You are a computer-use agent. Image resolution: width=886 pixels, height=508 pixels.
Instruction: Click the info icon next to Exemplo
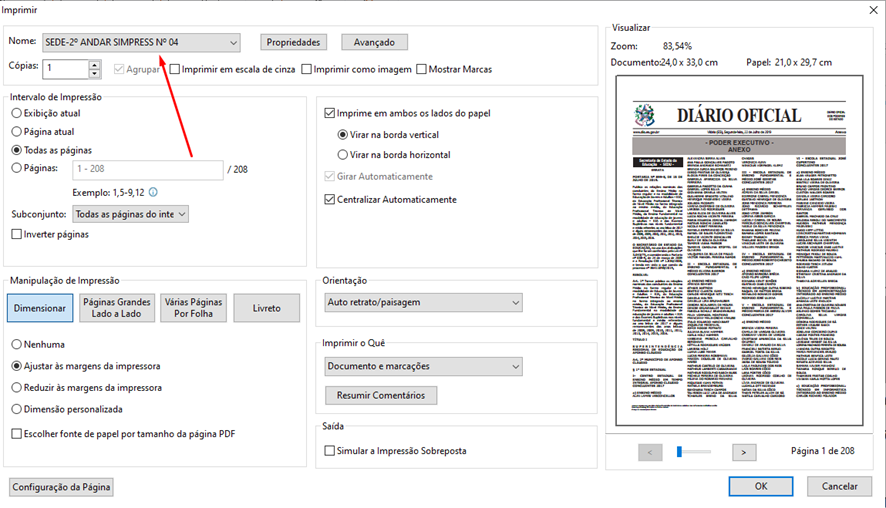pyautogui.click(x=153, y=192)
